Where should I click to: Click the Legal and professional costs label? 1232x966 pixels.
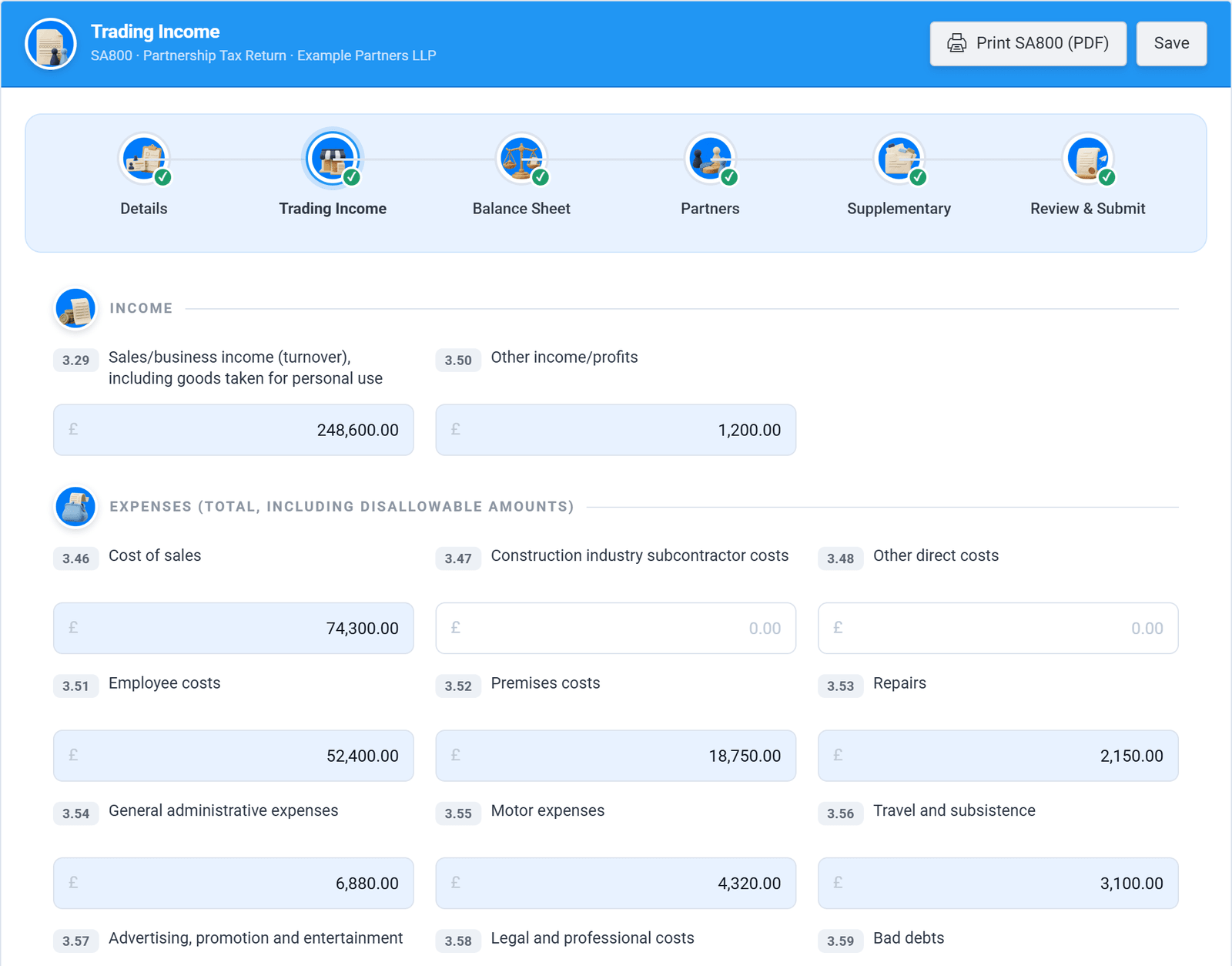coord(592,938)
